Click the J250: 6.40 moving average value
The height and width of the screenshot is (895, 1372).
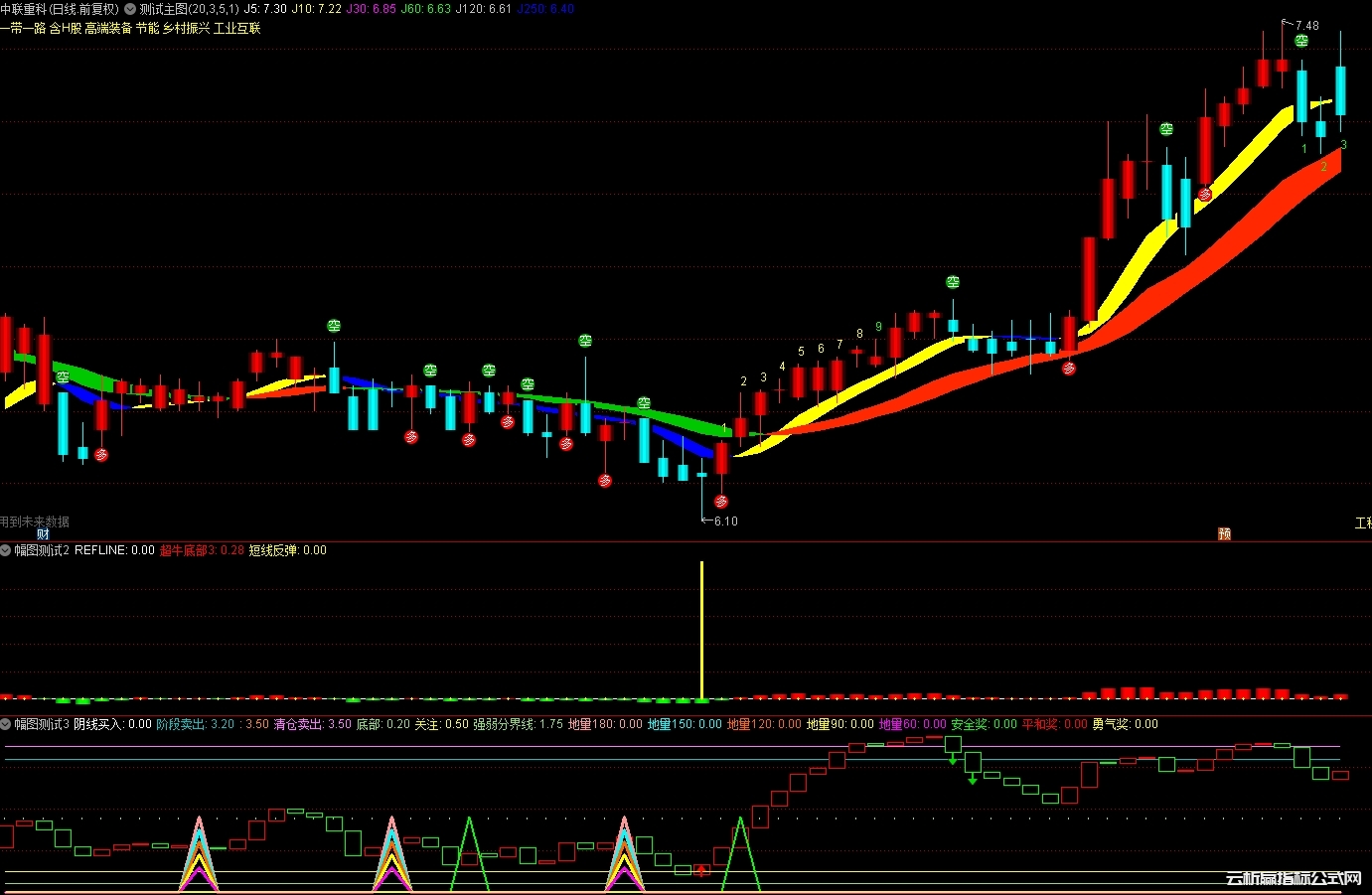[545, 9]
